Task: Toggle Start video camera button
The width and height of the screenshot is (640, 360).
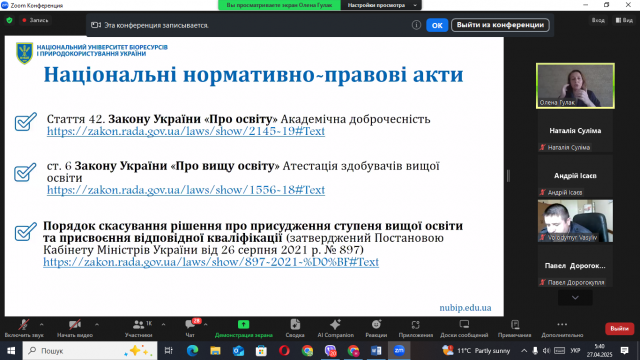Action: [75, 325]
